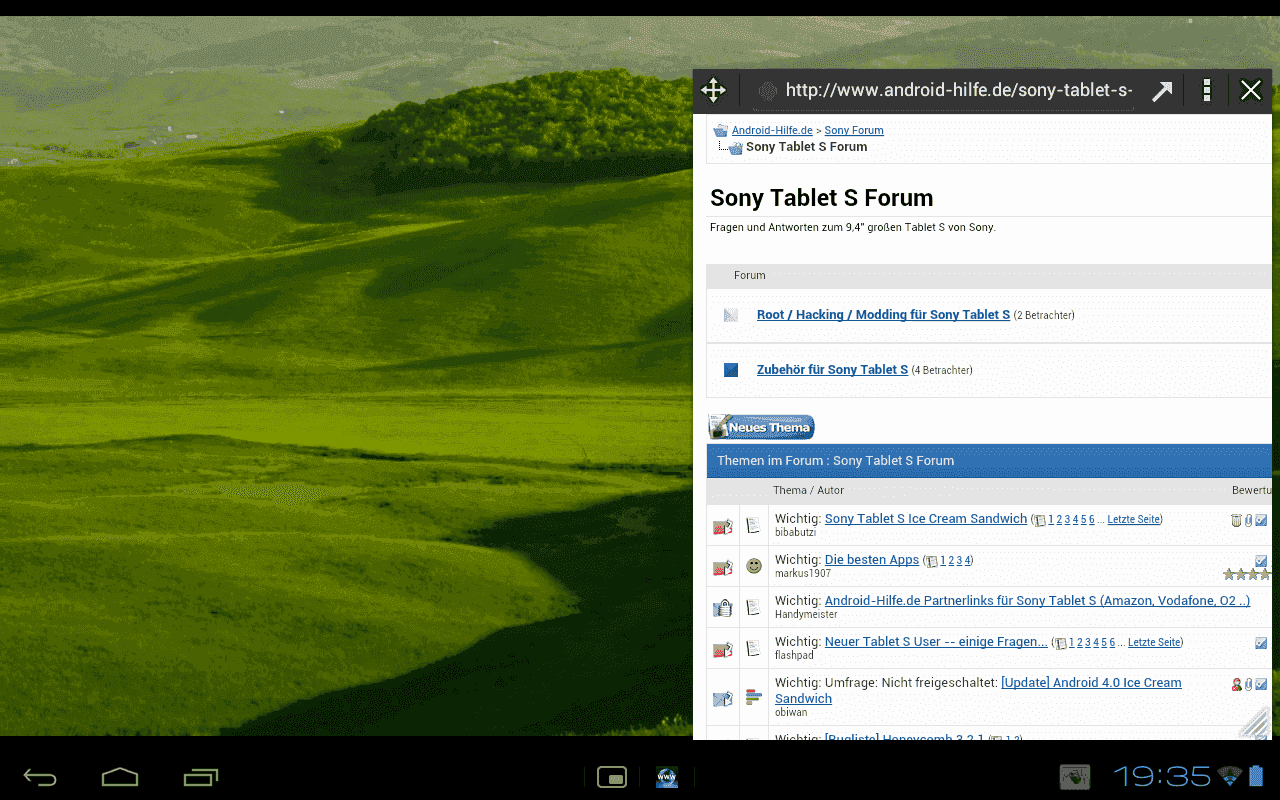Tap the Wi-Fi signal icon
Screen dimensions: 1280x800
[x=1229, y=776]
